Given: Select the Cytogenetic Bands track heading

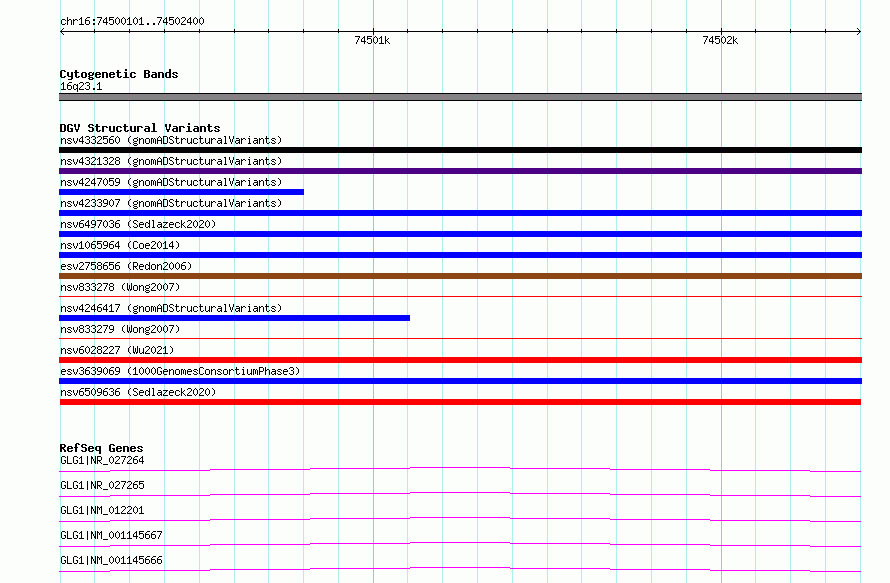Looking at the screenshot, I should [x=119, y=74].
